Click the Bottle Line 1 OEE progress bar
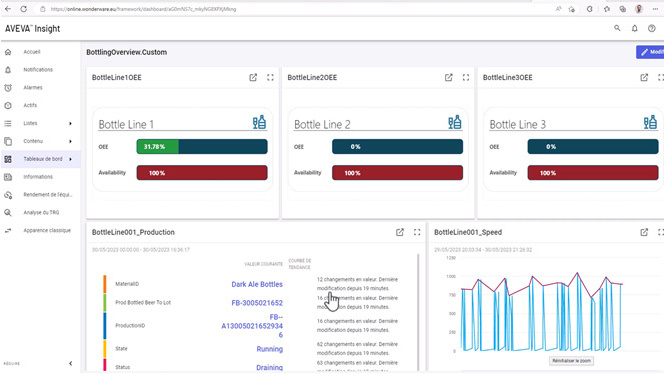Image resolution: width=664 pixels, height=374 pixels. (202, 147)
